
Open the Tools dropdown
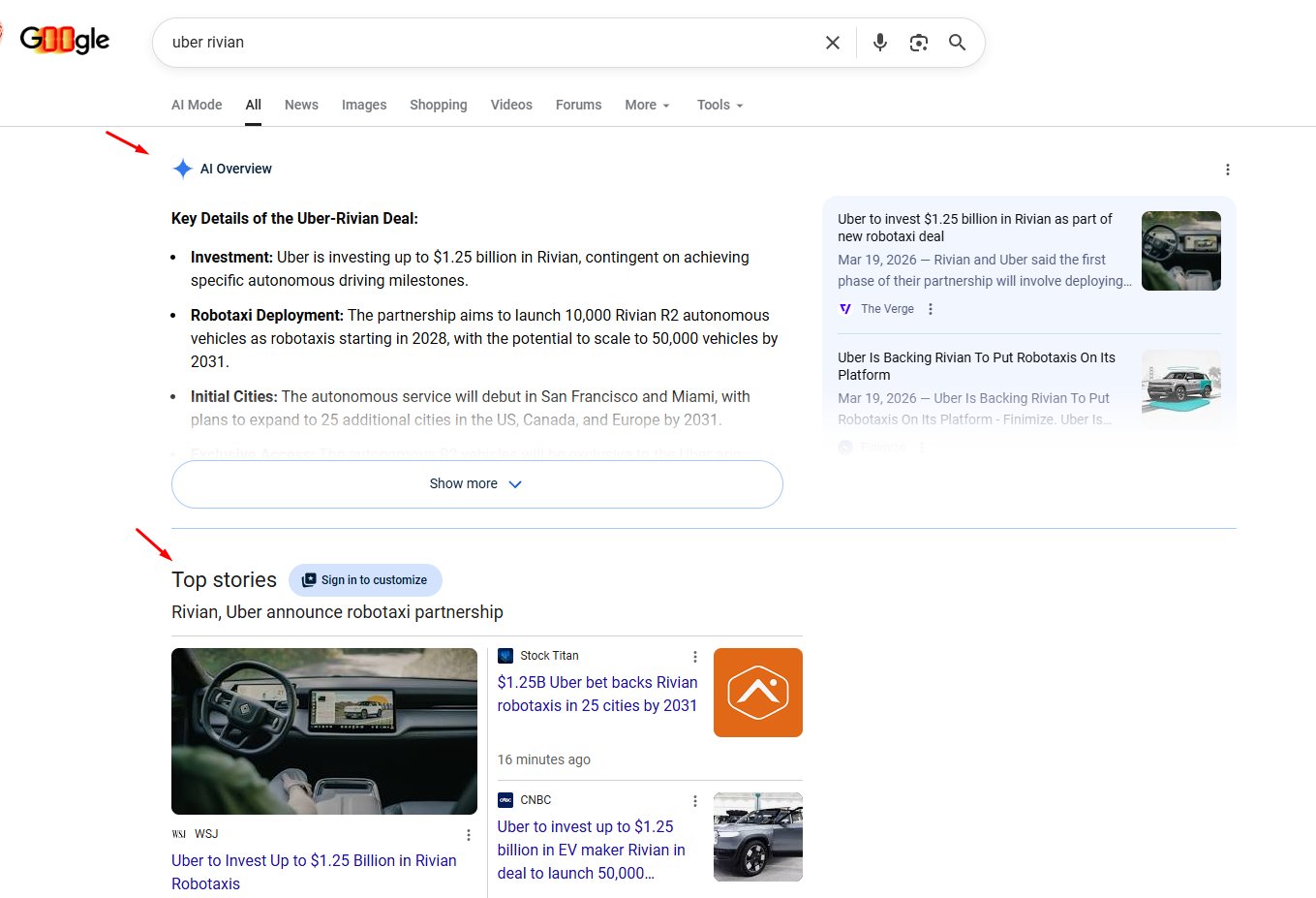point(719,105)
